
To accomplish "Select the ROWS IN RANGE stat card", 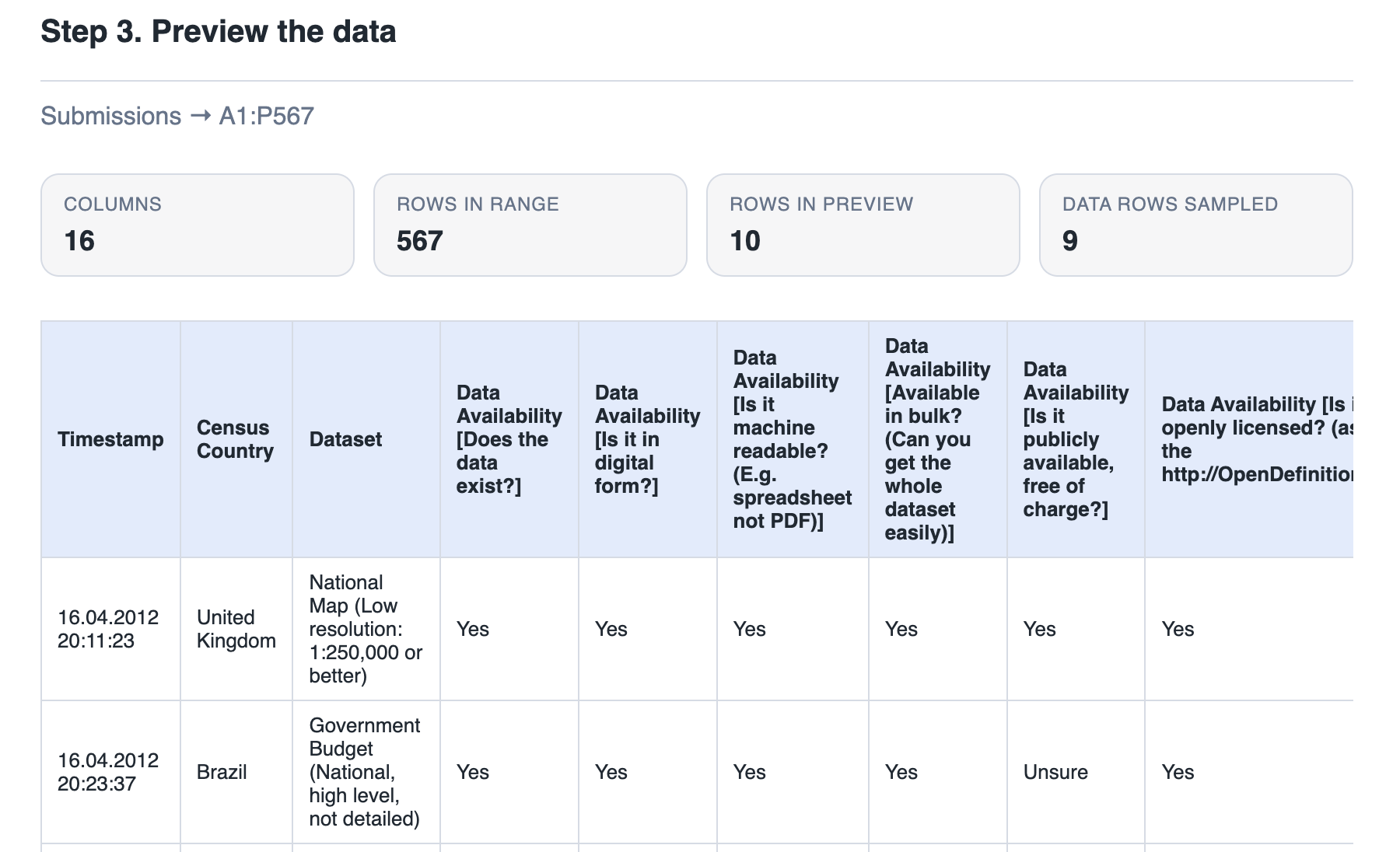I will coord(531,225).
